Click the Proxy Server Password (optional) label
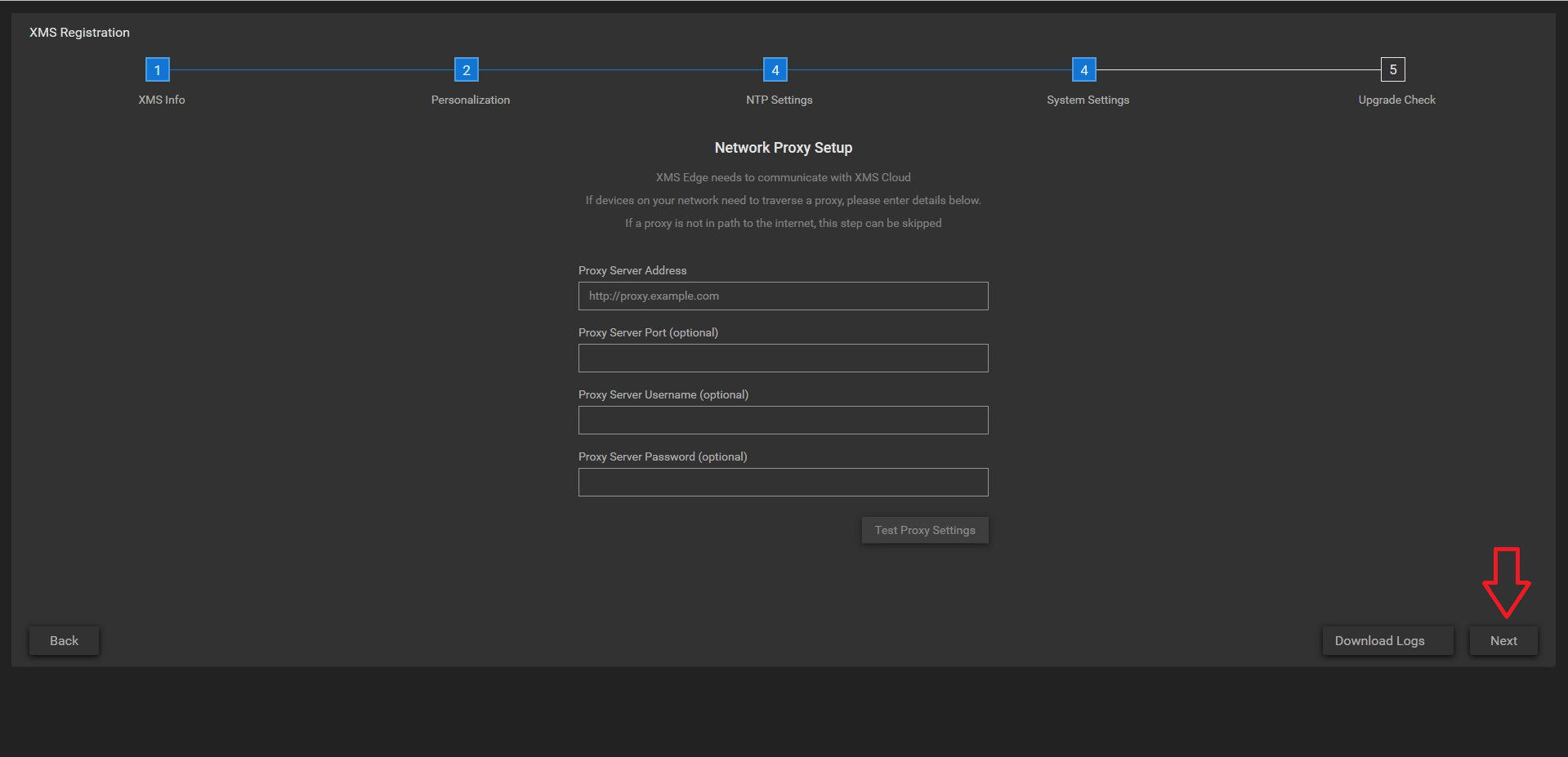 coord(663,456)
